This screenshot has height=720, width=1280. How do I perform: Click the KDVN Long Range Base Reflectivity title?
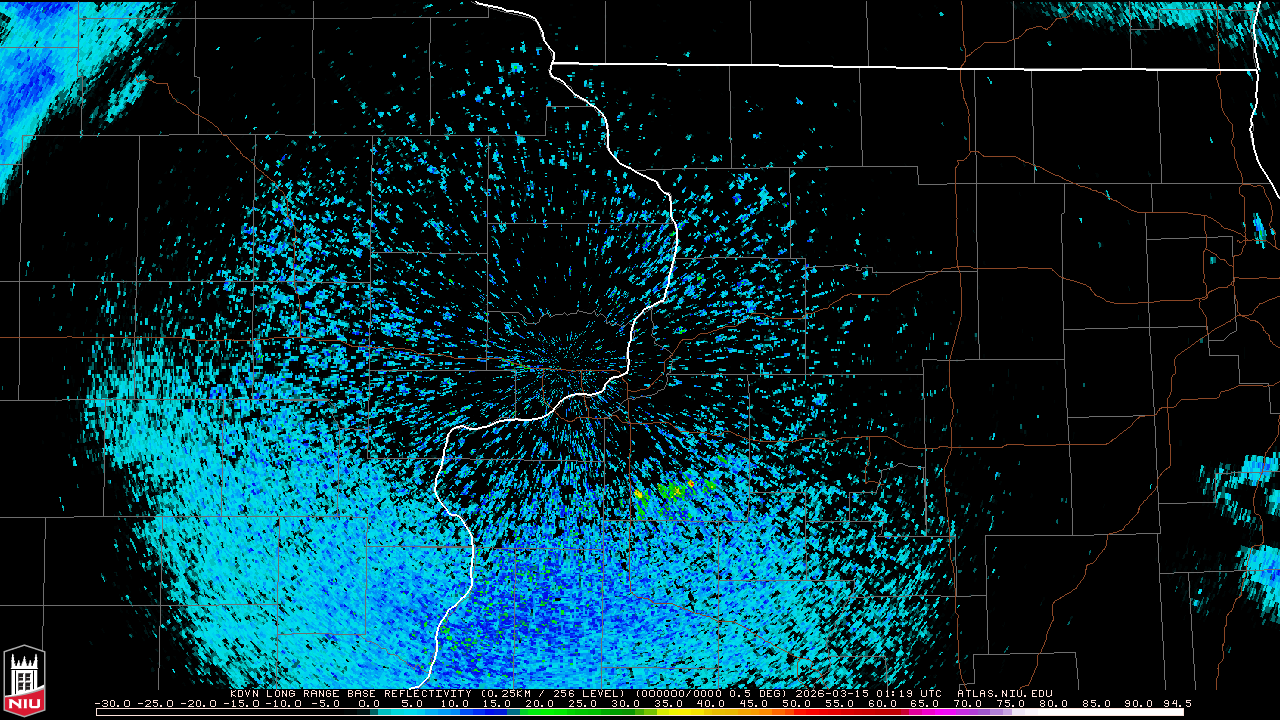352,693
